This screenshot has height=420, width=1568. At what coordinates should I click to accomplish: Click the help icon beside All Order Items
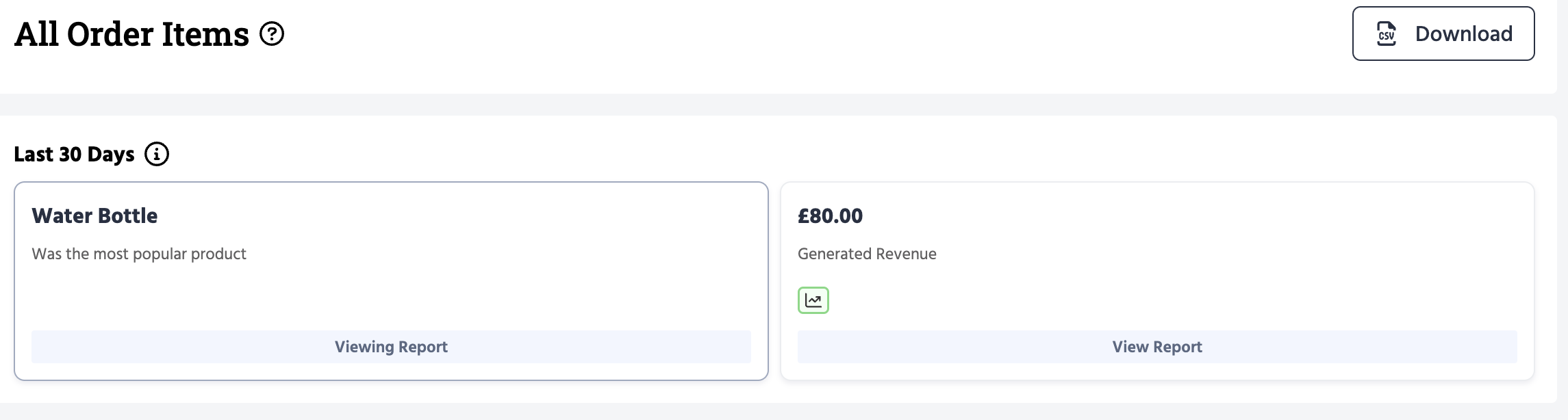(x=272, y=34)
